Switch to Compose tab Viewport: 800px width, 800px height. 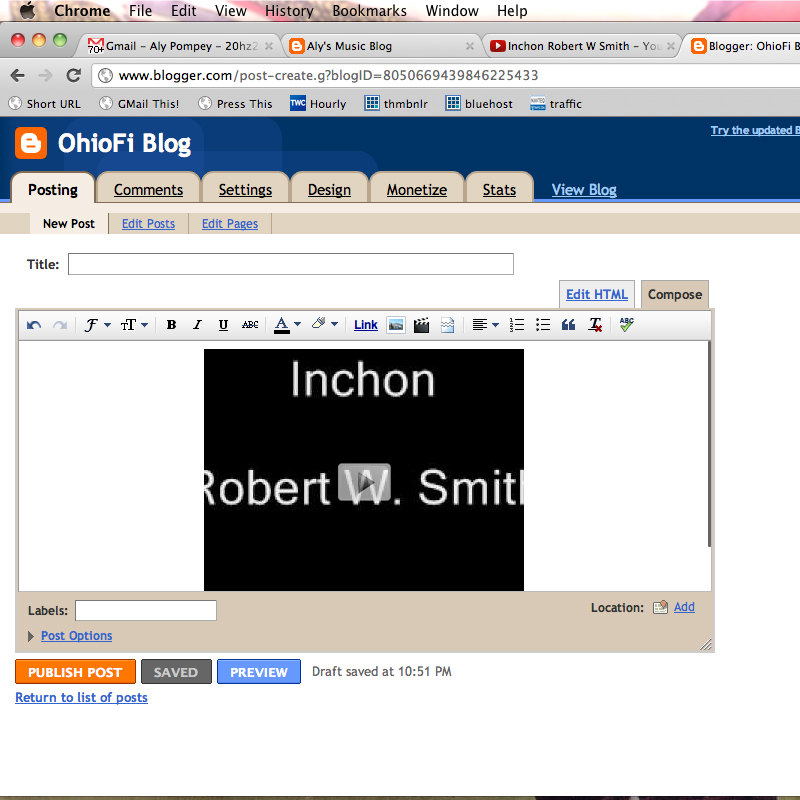(x=674, y=294)
